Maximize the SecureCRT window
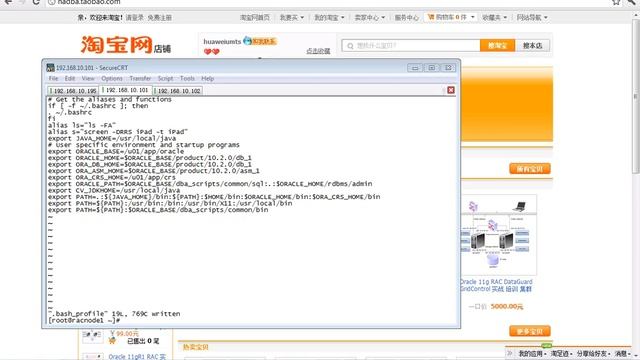640x360 pixels. pos(431,68)
